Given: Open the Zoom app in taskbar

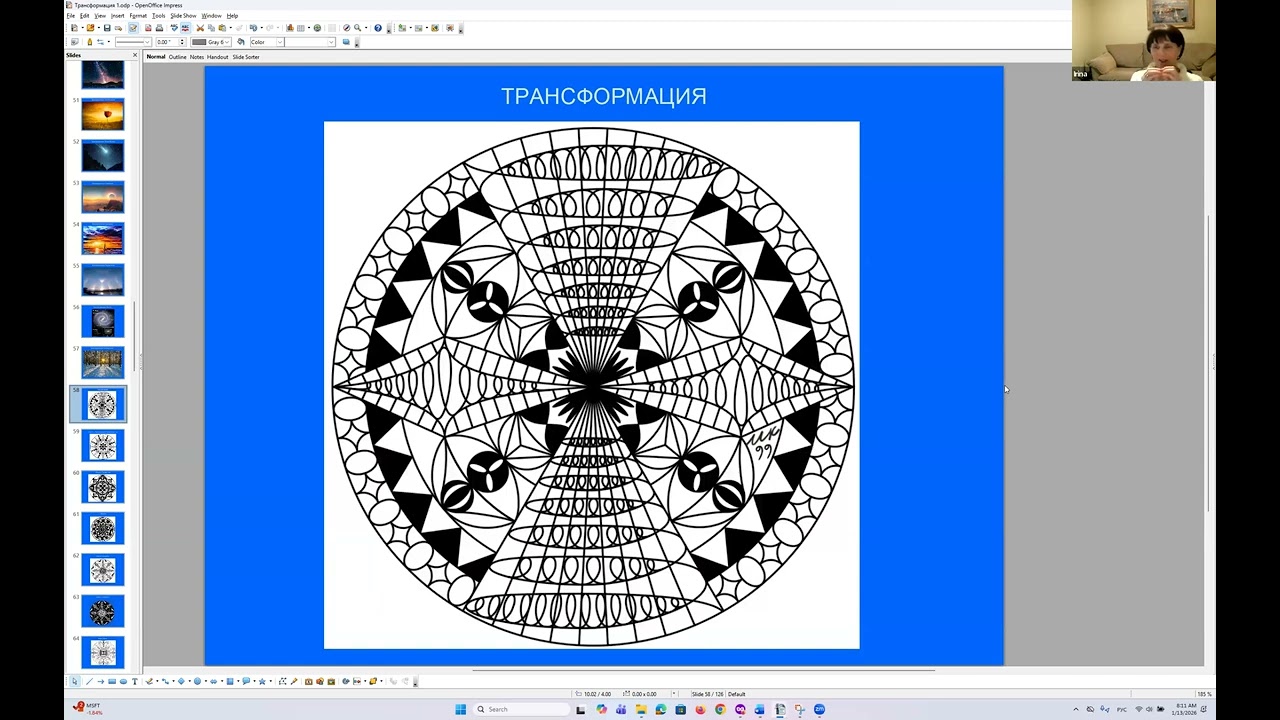Looking at the screenshot, I should [x=819, y=709].
